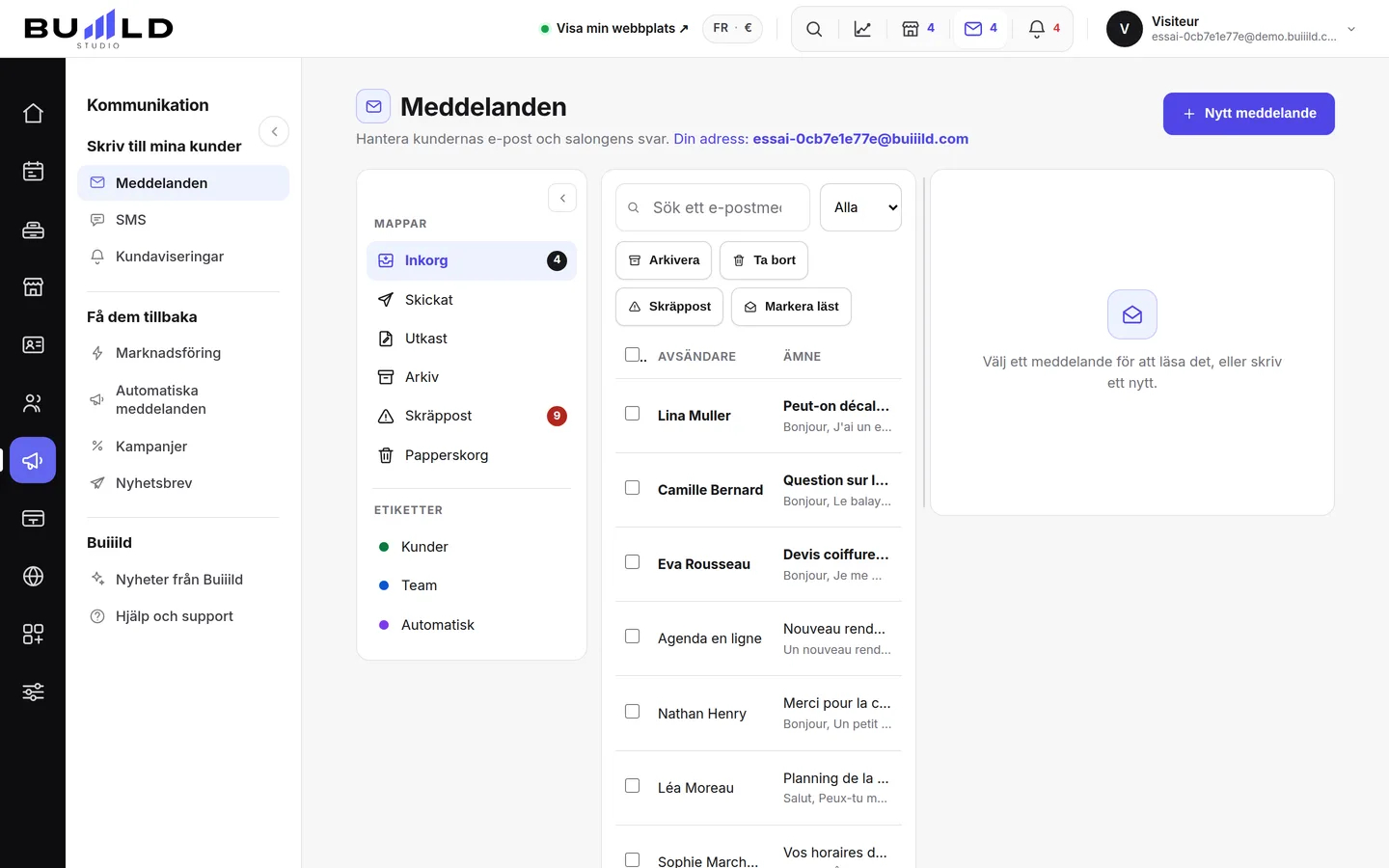This screenshot has height=868, width=1389.
Task: Check the Lina Muller message checkbox
Action: click(632, 413)
